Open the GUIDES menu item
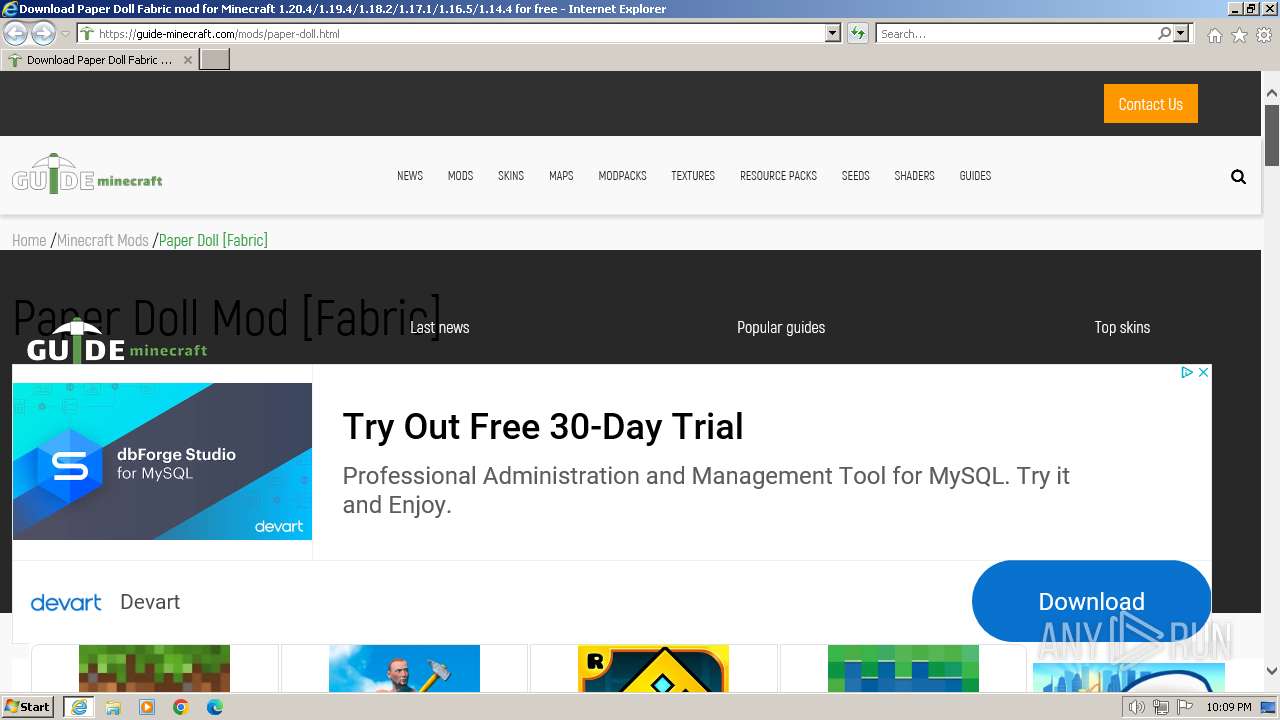This screenshot has width=1280, height=720. click(x=975, y=176)
